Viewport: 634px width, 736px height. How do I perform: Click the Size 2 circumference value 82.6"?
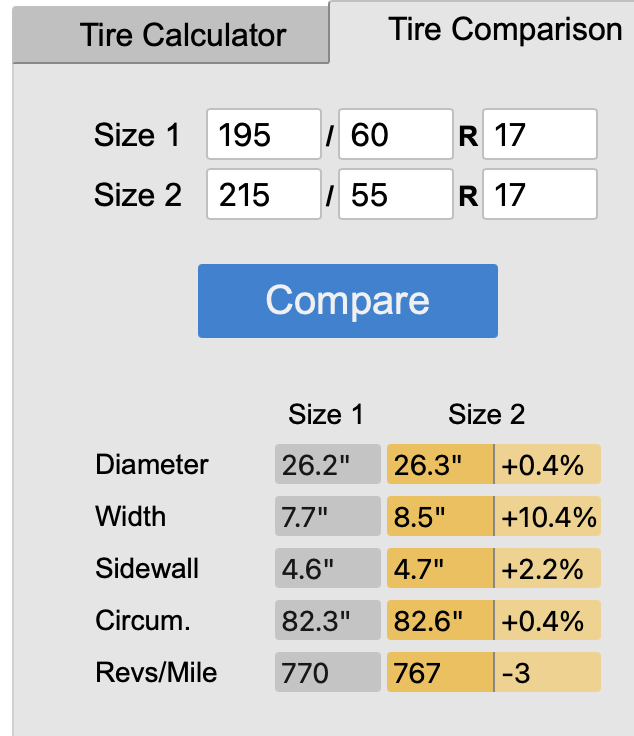pos(440,621)
